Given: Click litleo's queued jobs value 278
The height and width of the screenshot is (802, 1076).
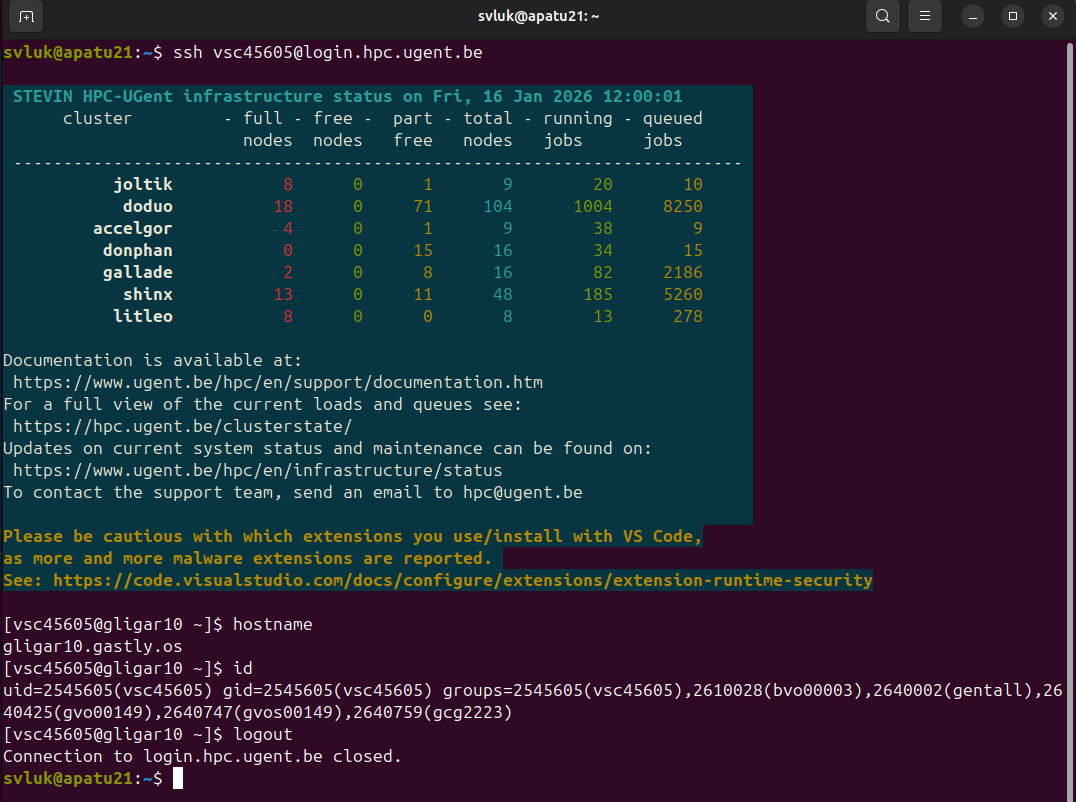Looking at the screenshot, I should coord(688,316).
